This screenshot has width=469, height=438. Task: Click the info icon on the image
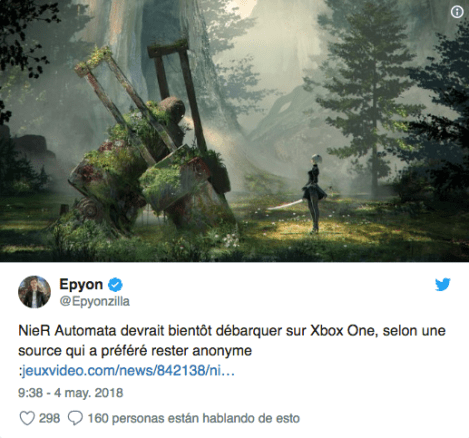(457, 12)
